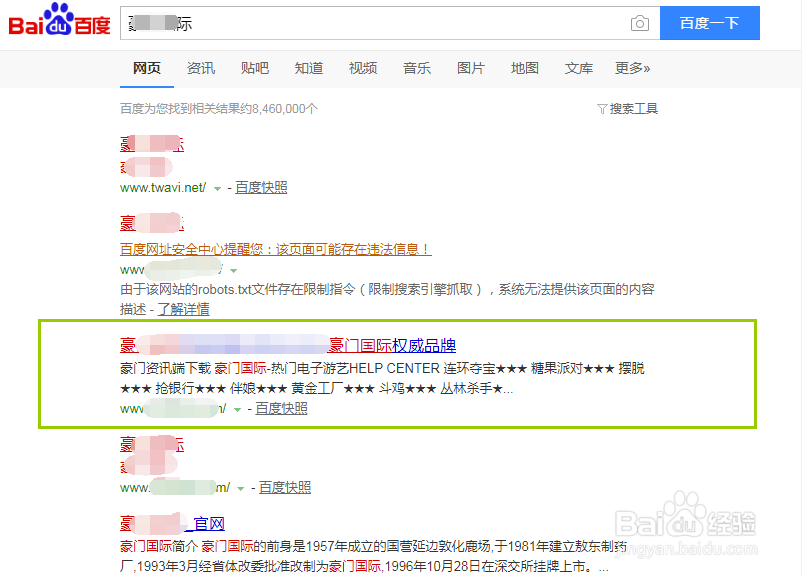This screenshot has width=802, height=576.
Task: Open 百度快照 for the twavi.net result
Action: click(261, 188)
